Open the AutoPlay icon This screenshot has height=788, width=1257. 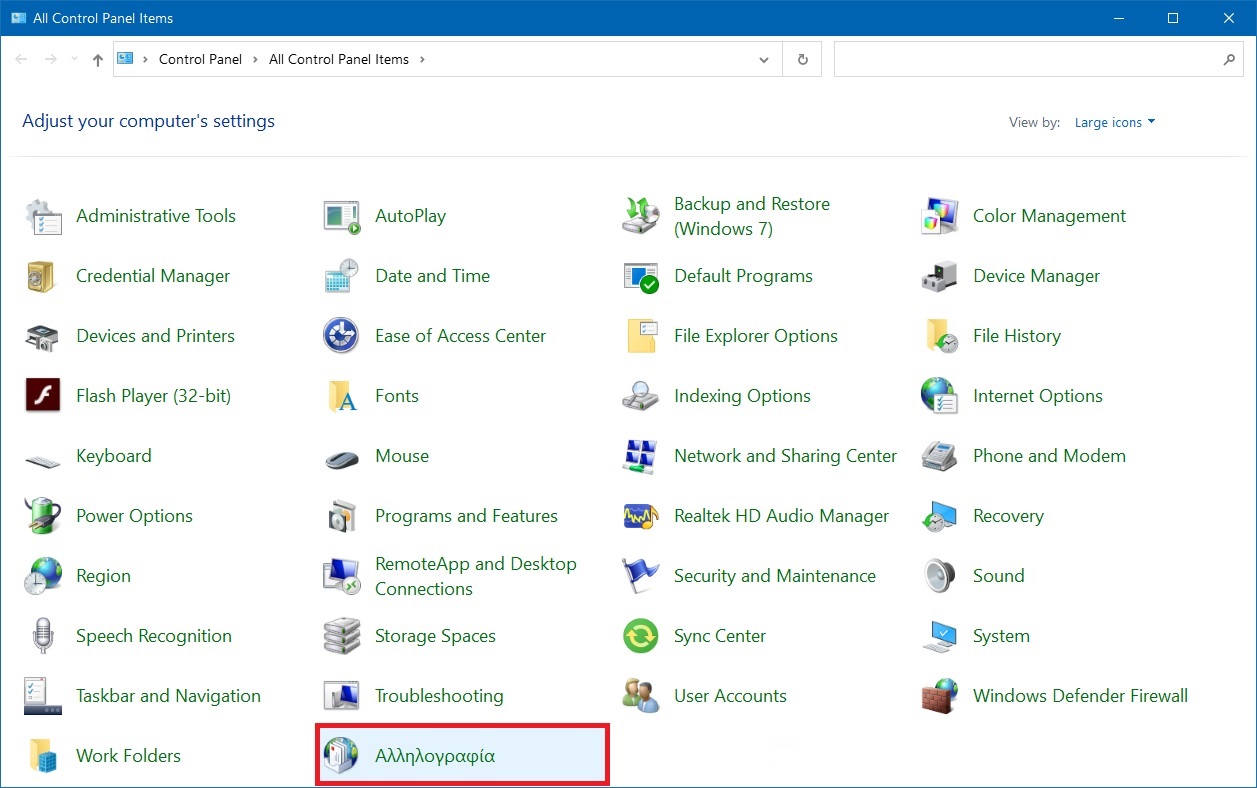click(342, 216)
